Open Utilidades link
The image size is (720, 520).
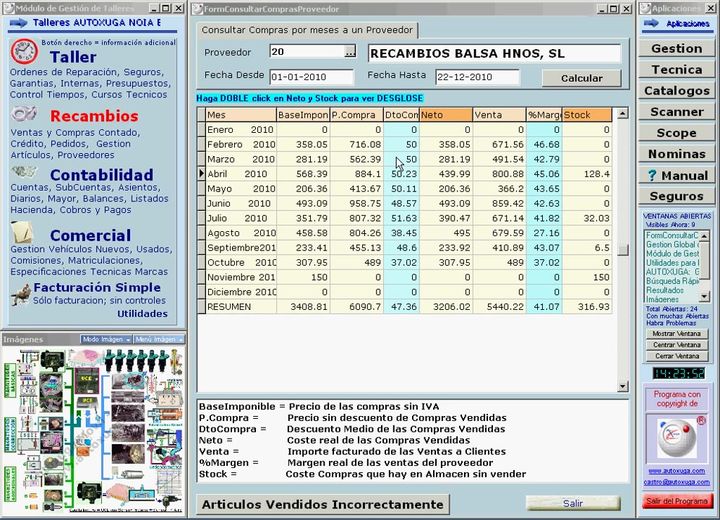(142, 314)
